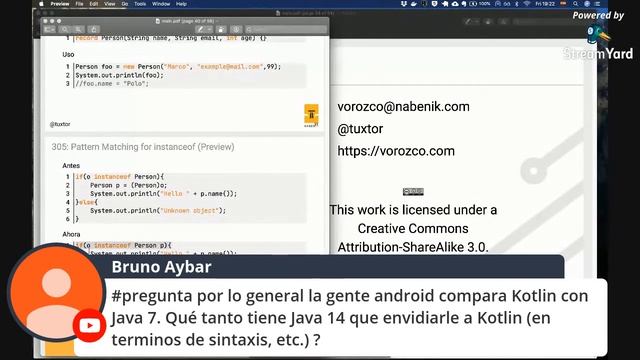Open the Notification Center icon

598,4
